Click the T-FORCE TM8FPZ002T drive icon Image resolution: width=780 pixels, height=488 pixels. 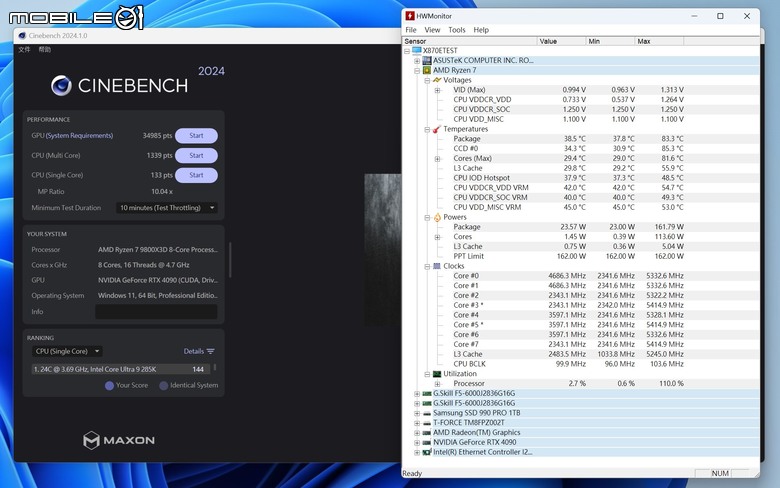coord(427,423)
